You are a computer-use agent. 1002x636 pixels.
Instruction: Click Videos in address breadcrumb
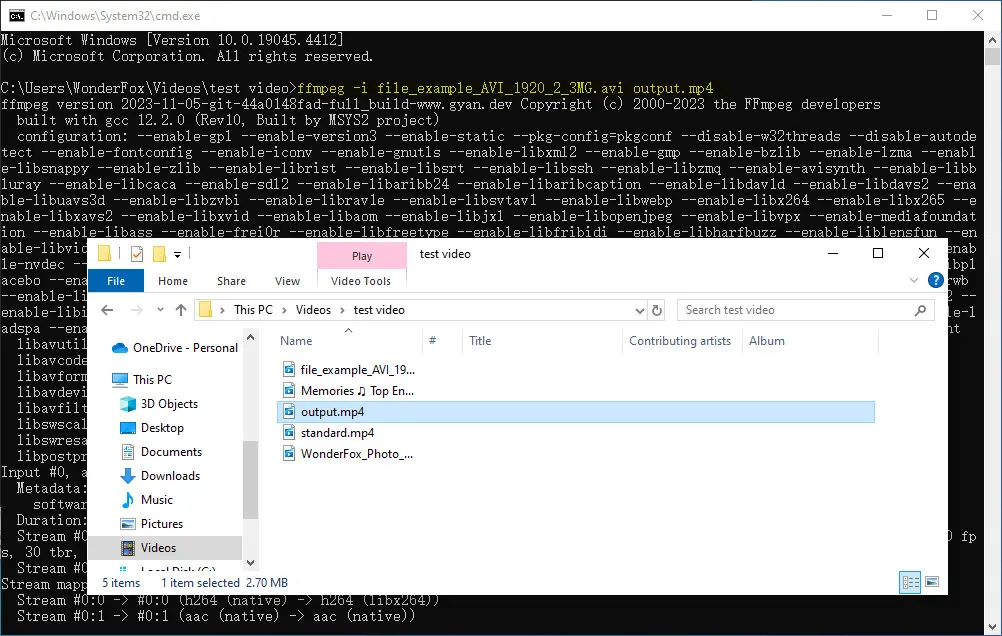click(313, 310)
